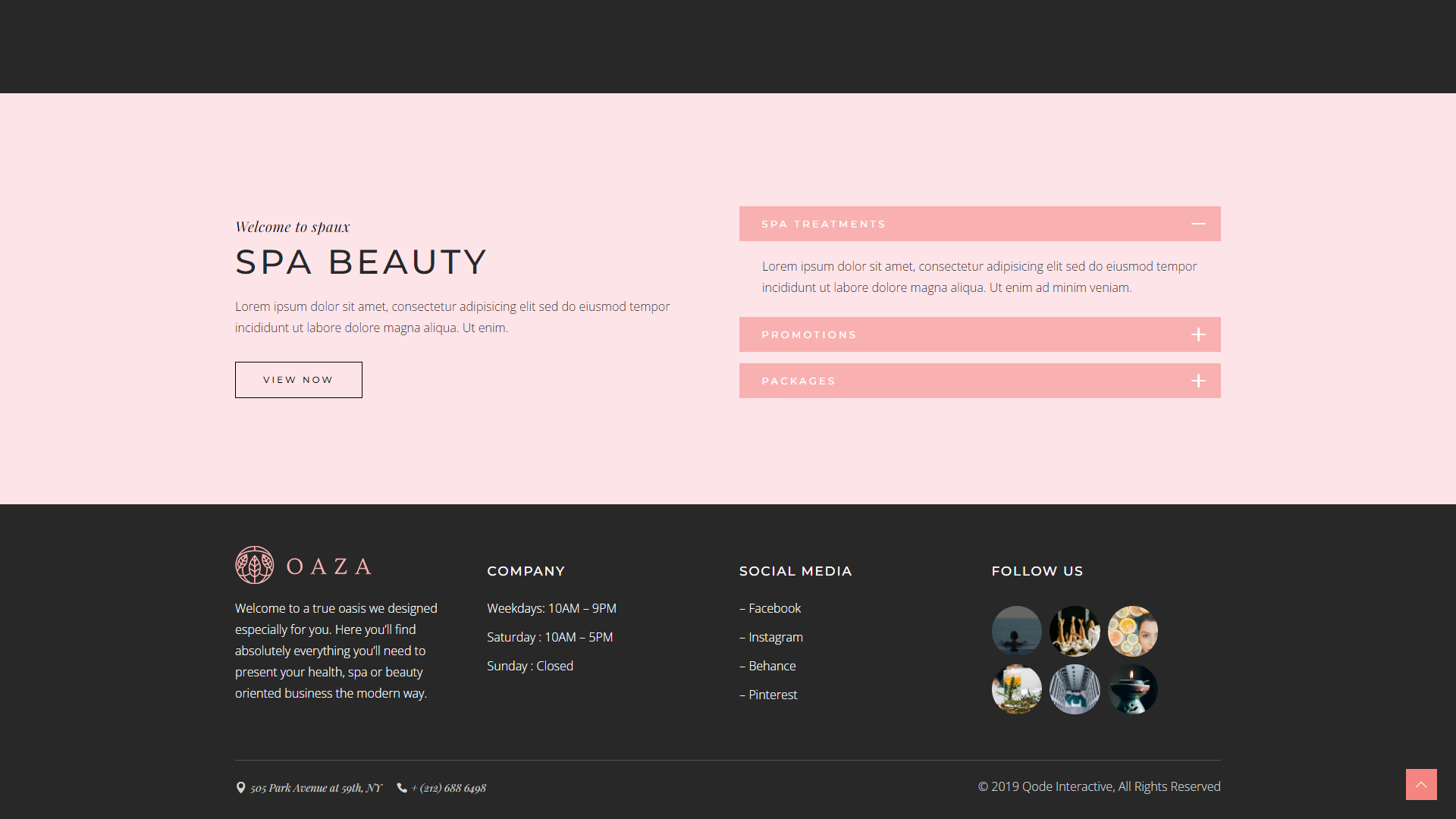Click the OAZA leaf logo icon
This screenshot has width=1456, height=819.
coord(255,565)
